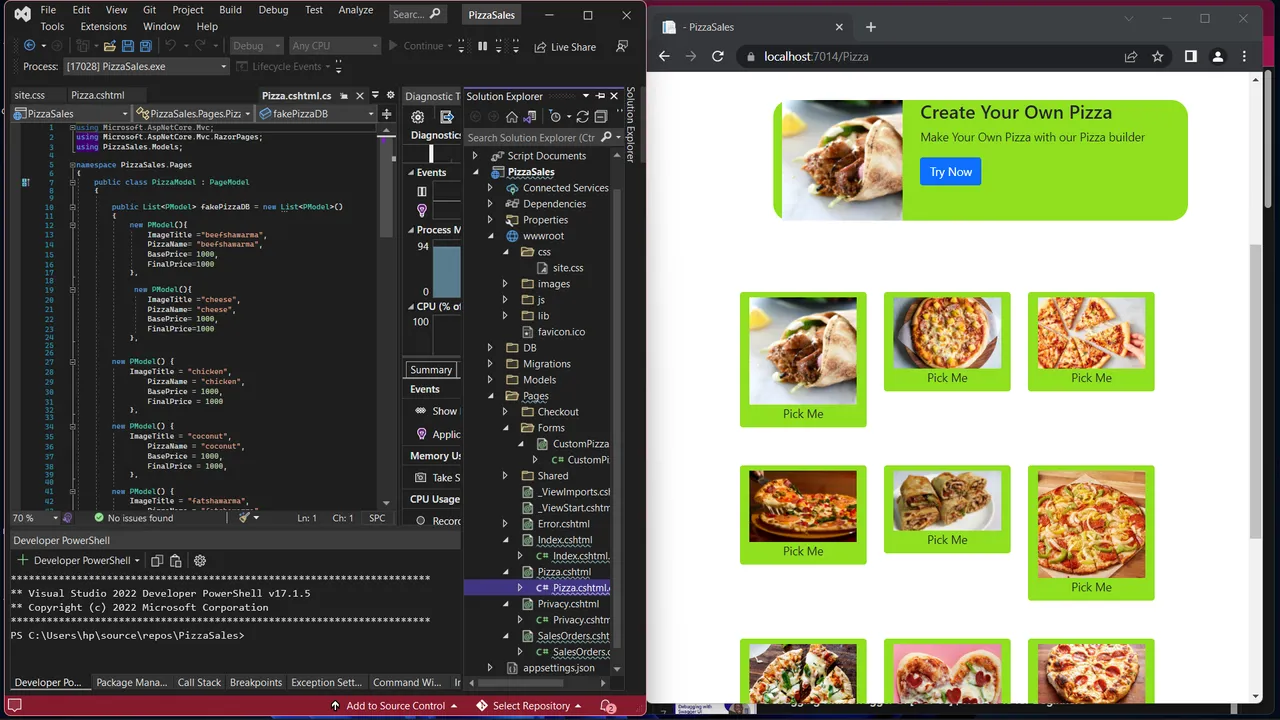Click Collapse All icon in Solution Explorer toolbar
Image resolution: width=1280 pixels, height=720 pixels.
600,117
